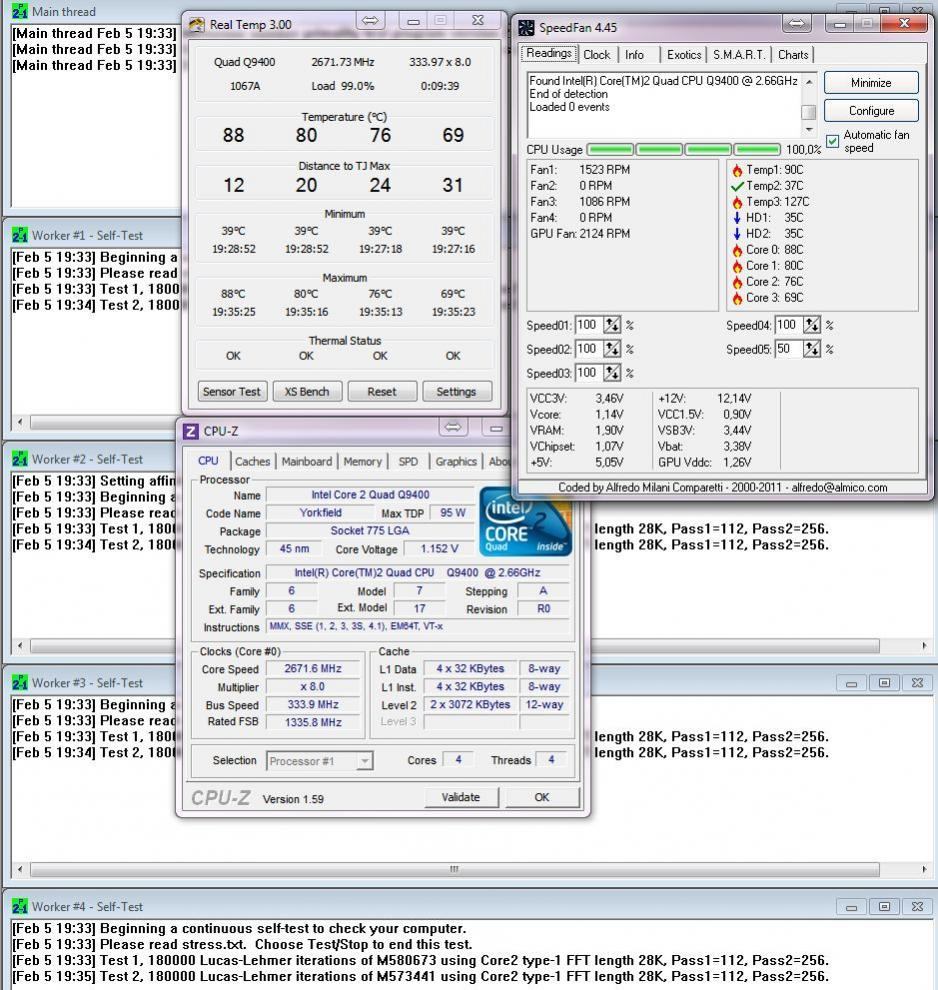Viewport: 938px width, 990px height.
Task: Click the down arrow icon beside HD2
Action: pos(737,234)
